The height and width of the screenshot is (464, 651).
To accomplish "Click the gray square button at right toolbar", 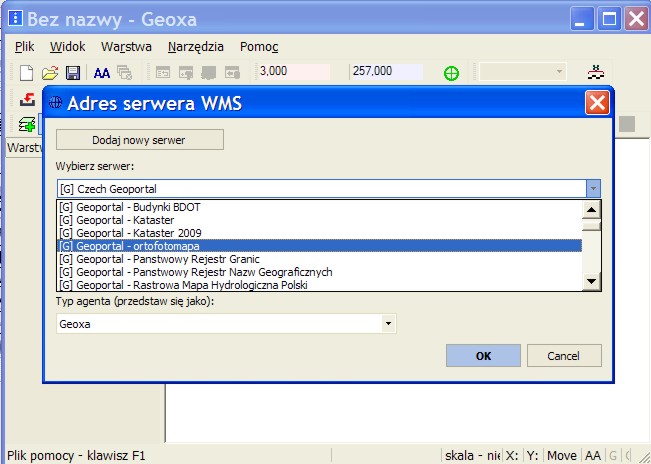I will click(627, 124).
